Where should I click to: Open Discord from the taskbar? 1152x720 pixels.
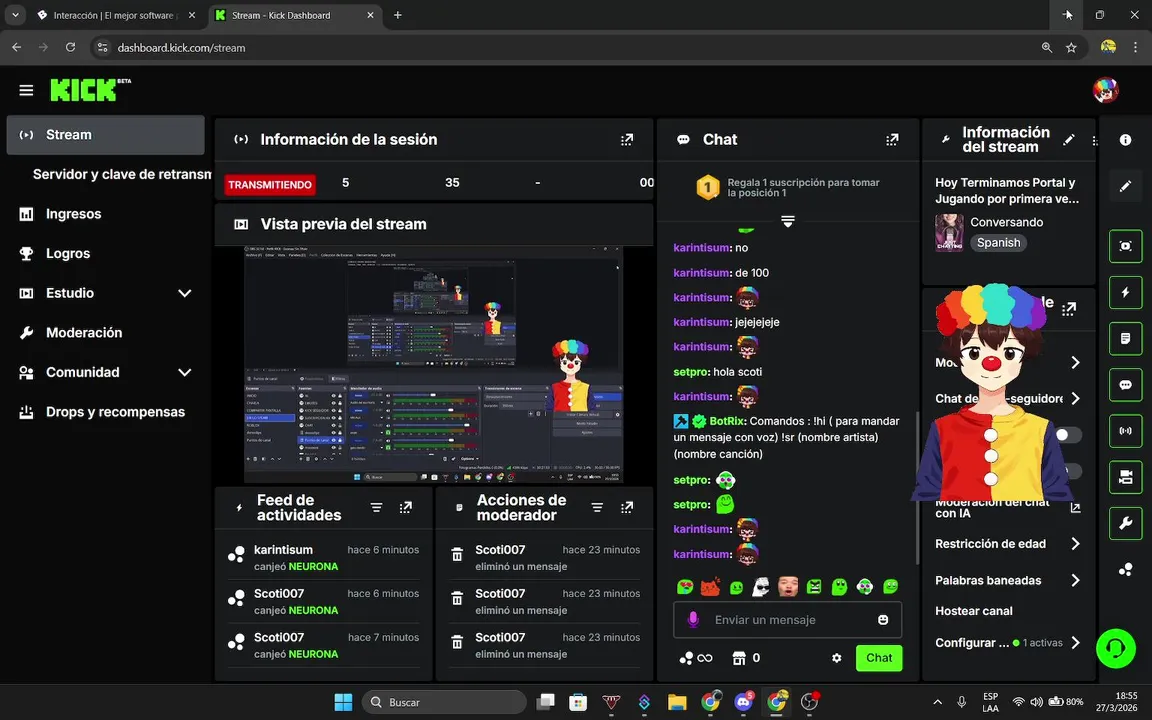[x=743, y=702]
